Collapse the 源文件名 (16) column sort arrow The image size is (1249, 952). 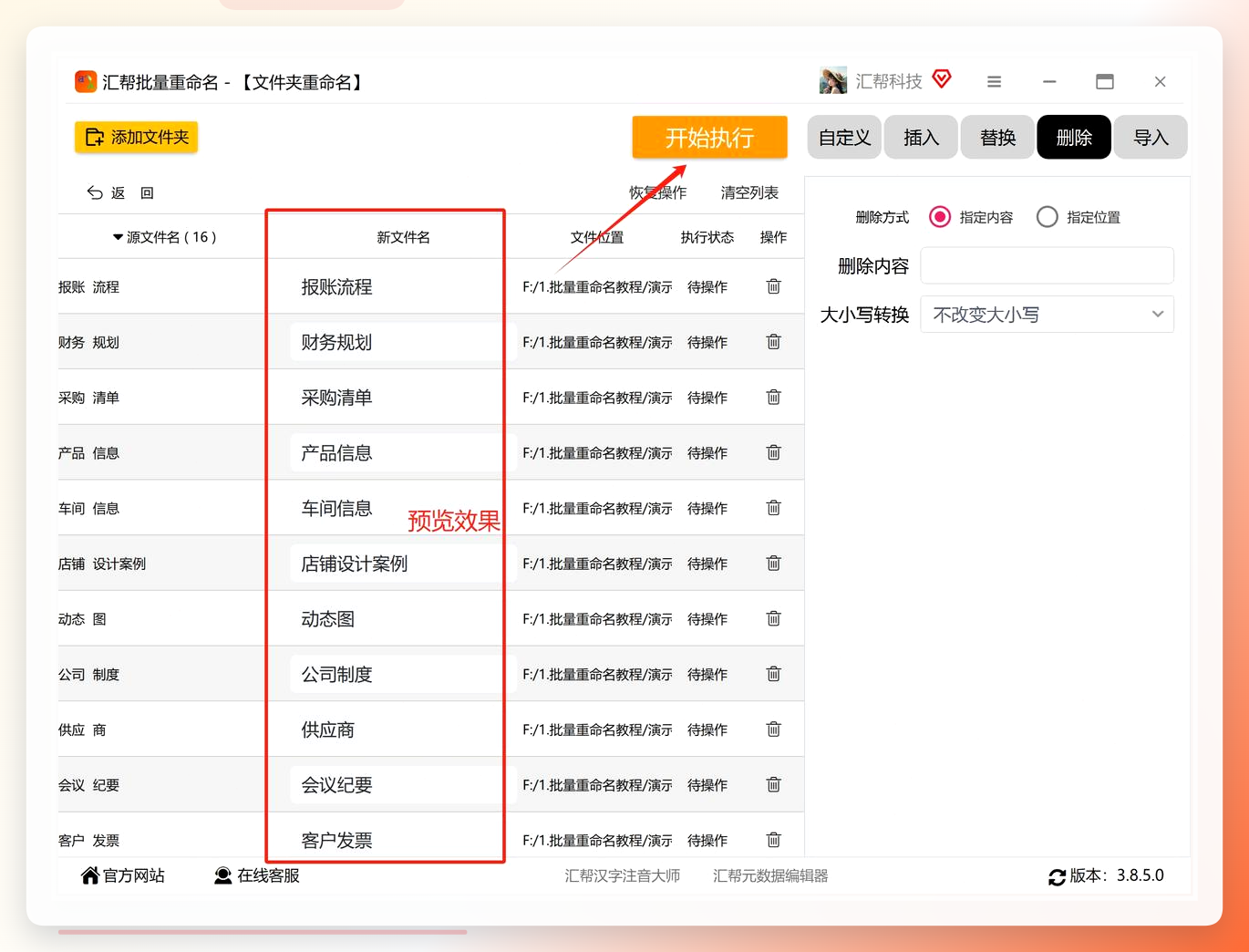tap(118, 237)
